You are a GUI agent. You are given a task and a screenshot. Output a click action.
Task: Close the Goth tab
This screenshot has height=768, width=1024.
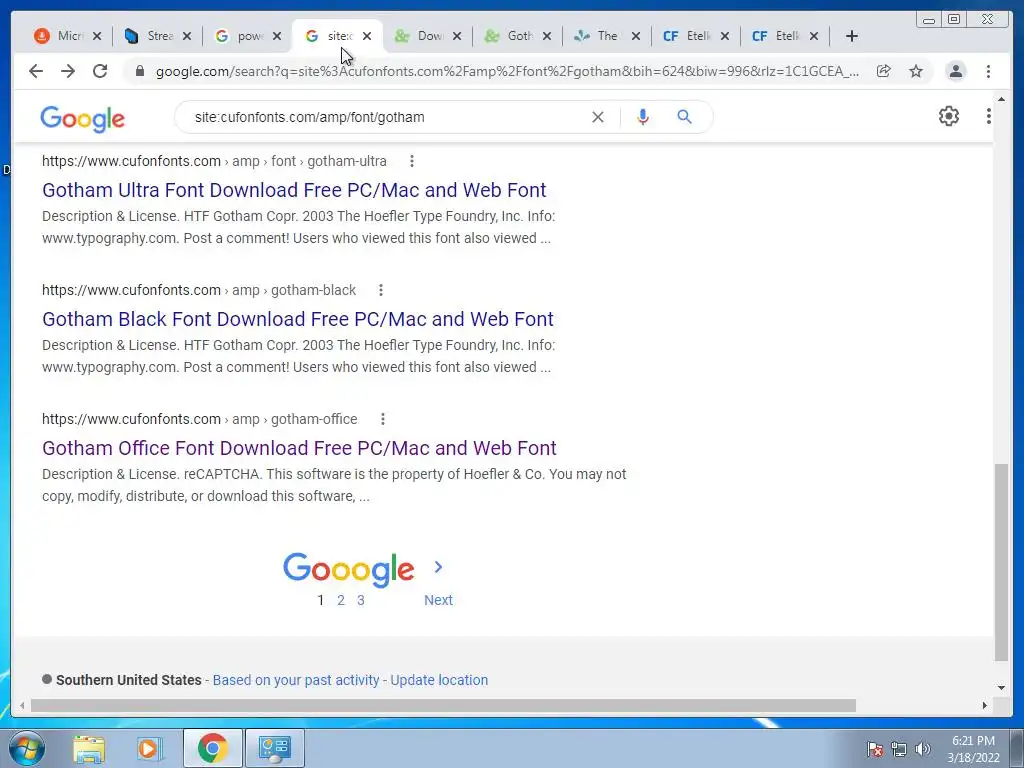(547, 36)
